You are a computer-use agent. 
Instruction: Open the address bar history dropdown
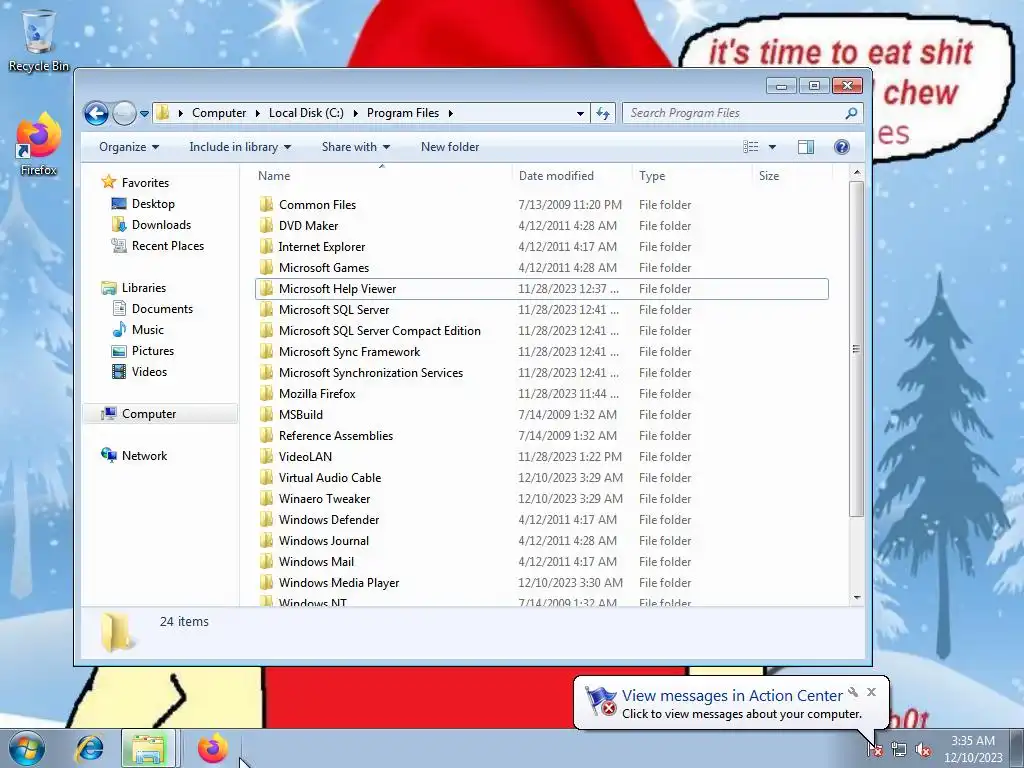point(580,114)
